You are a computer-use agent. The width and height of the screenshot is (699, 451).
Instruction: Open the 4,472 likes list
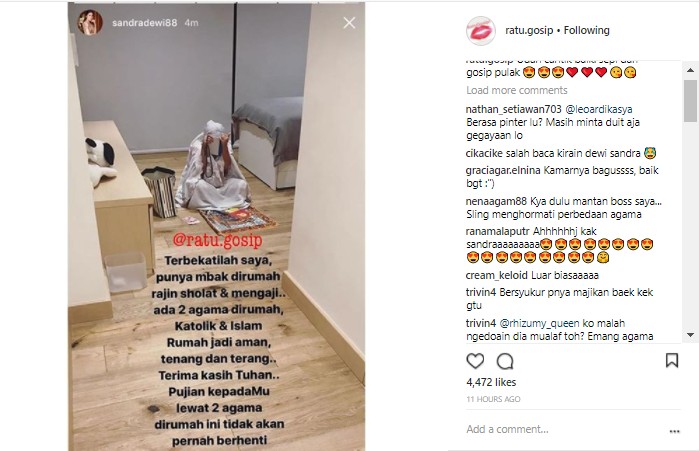coord(491,382)
